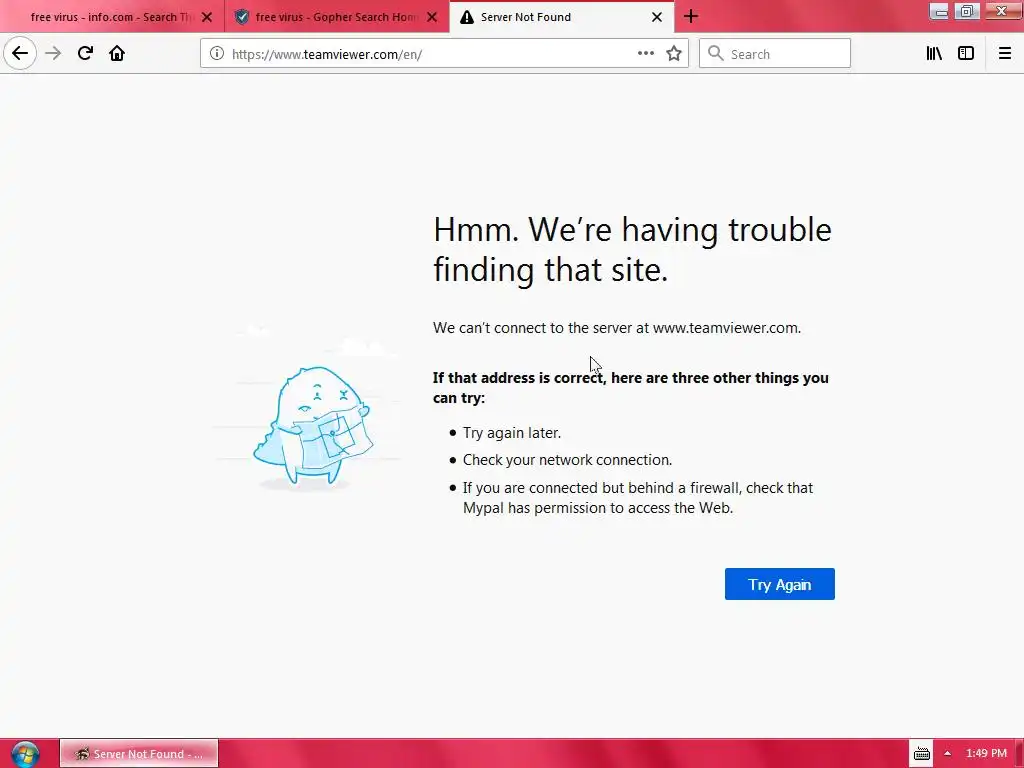Close the Gopher Search tab
1024x768 pixels.
[432, 17]
